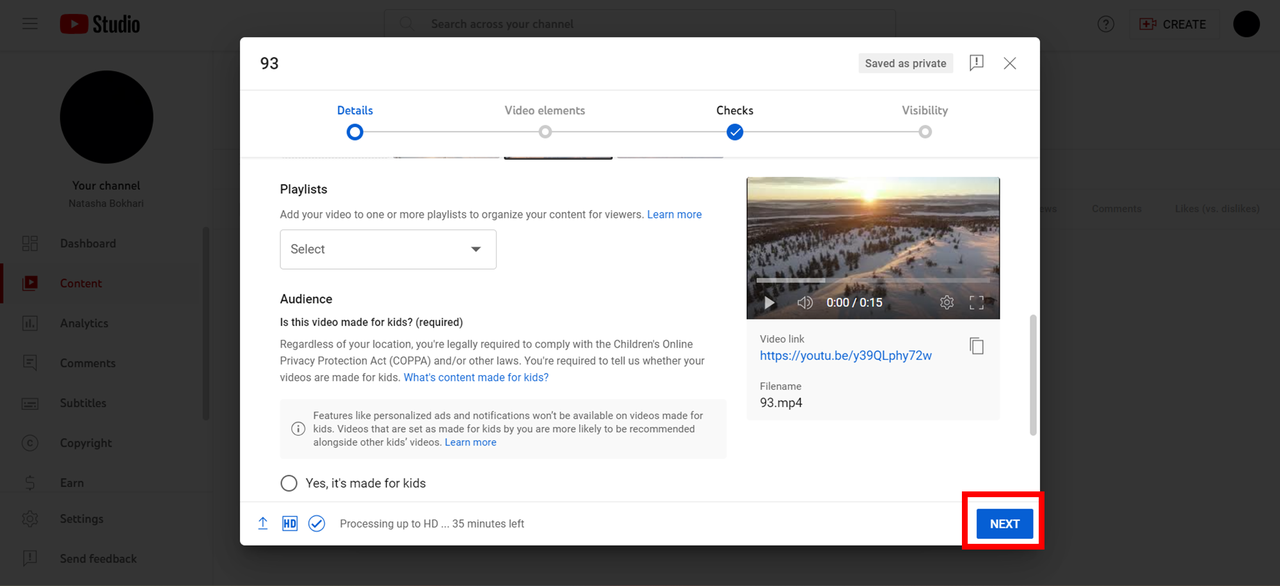1280x586 pixels.
Task: Copy the video link with the copy icon
Action: (x=977, y=346)
